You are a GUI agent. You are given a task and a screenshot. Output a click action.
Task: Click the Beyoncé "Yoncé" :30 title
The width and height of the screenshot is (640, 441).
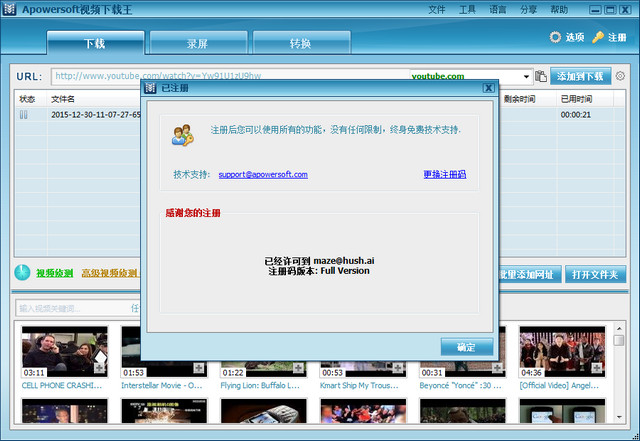tap(460, 385)
